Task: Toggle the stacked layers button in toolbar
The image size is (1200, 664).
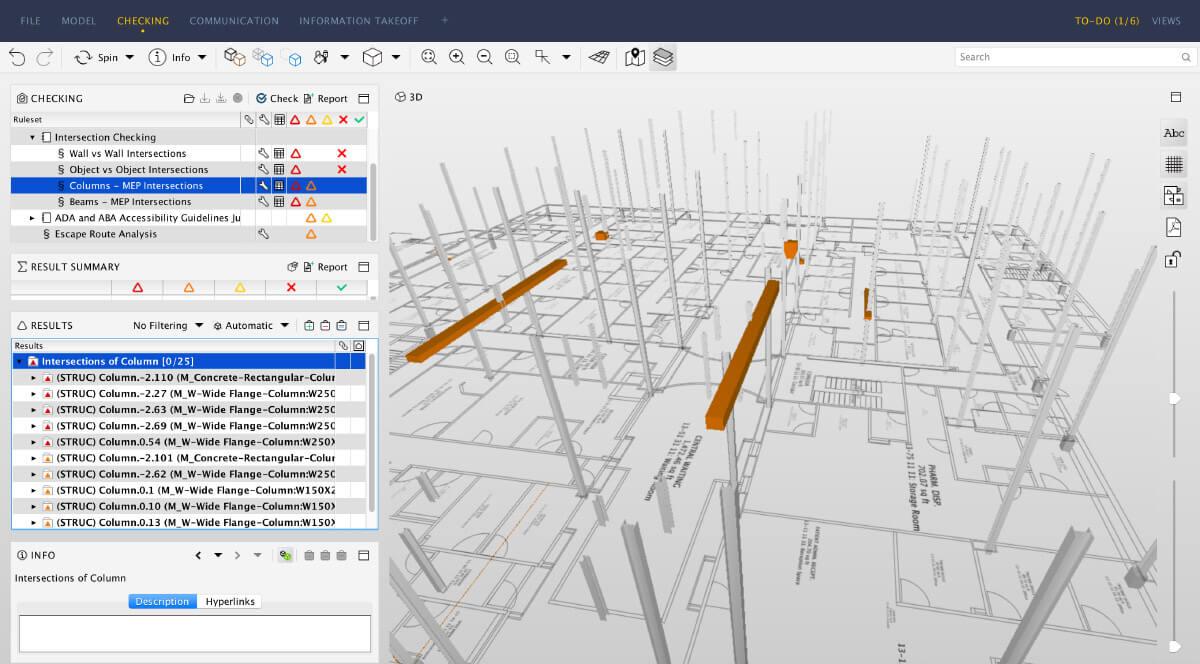Action: [x=662, y=58]
